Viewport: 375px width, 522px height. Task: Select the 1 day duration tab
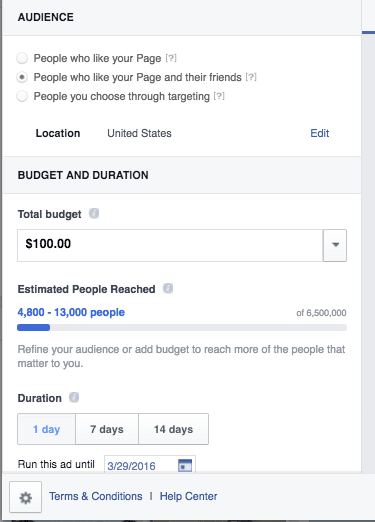click(46, 429)
